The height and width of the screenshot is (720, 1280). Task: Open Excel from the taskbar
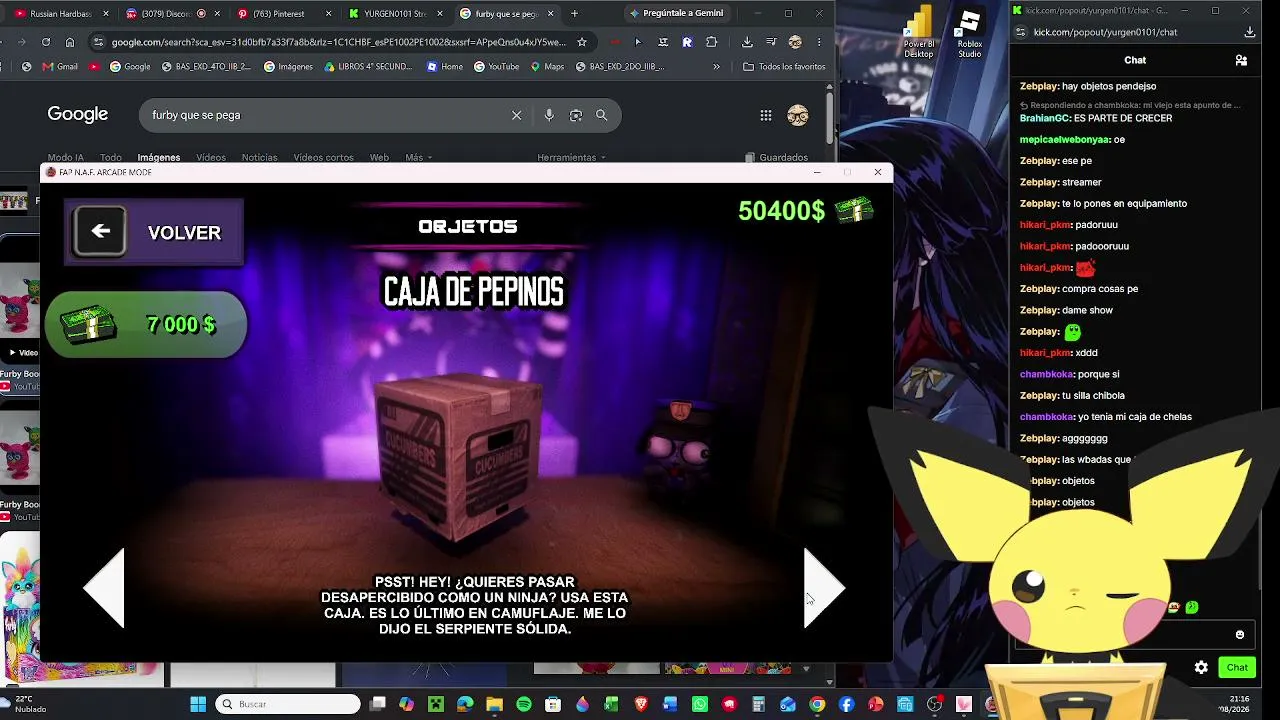pyautogui.click(x=611, y=704)
